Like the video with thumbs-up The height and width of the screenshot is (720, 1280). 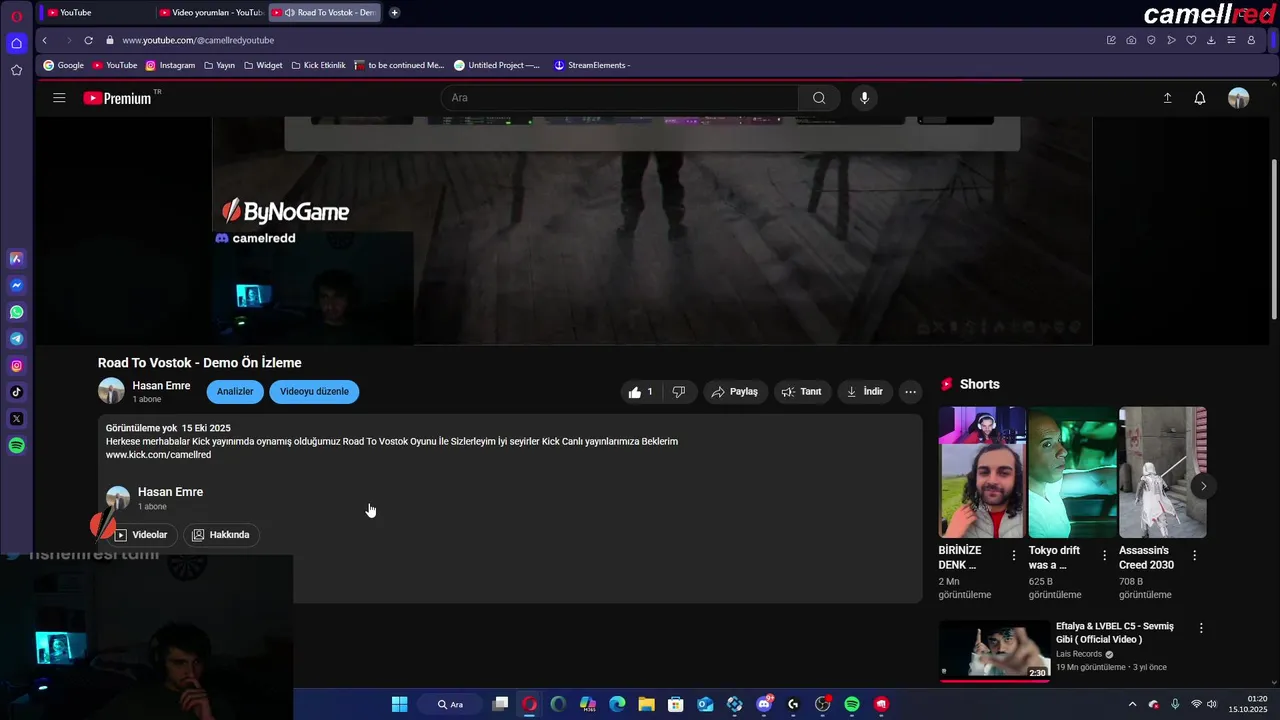click(x=640, y=392)
